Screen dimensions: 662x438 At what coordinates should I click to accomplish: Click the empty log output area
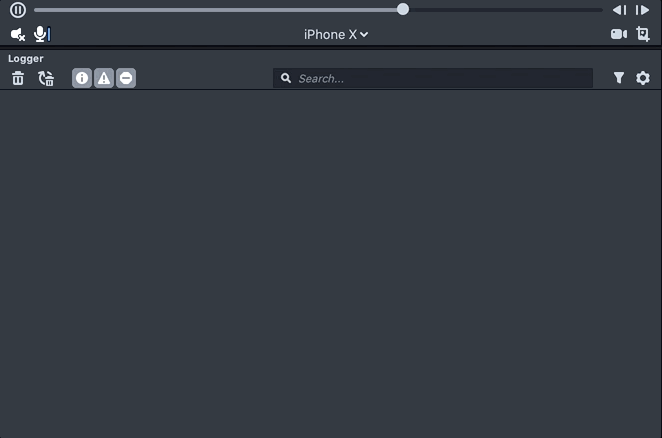coord(331,264)
